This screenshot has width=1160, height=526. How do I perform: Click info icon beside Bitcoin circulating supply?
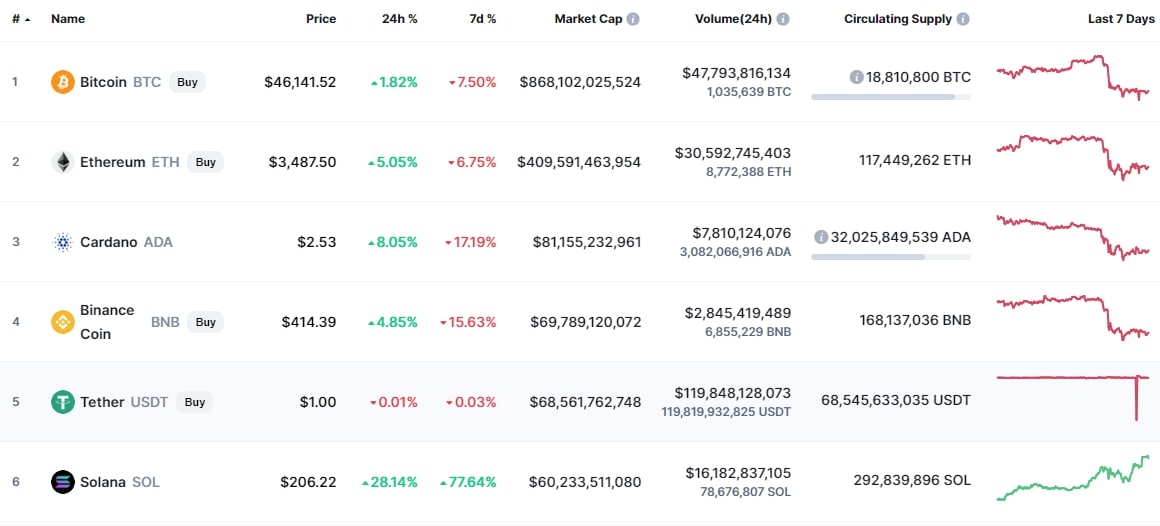[x=857, y=77]
